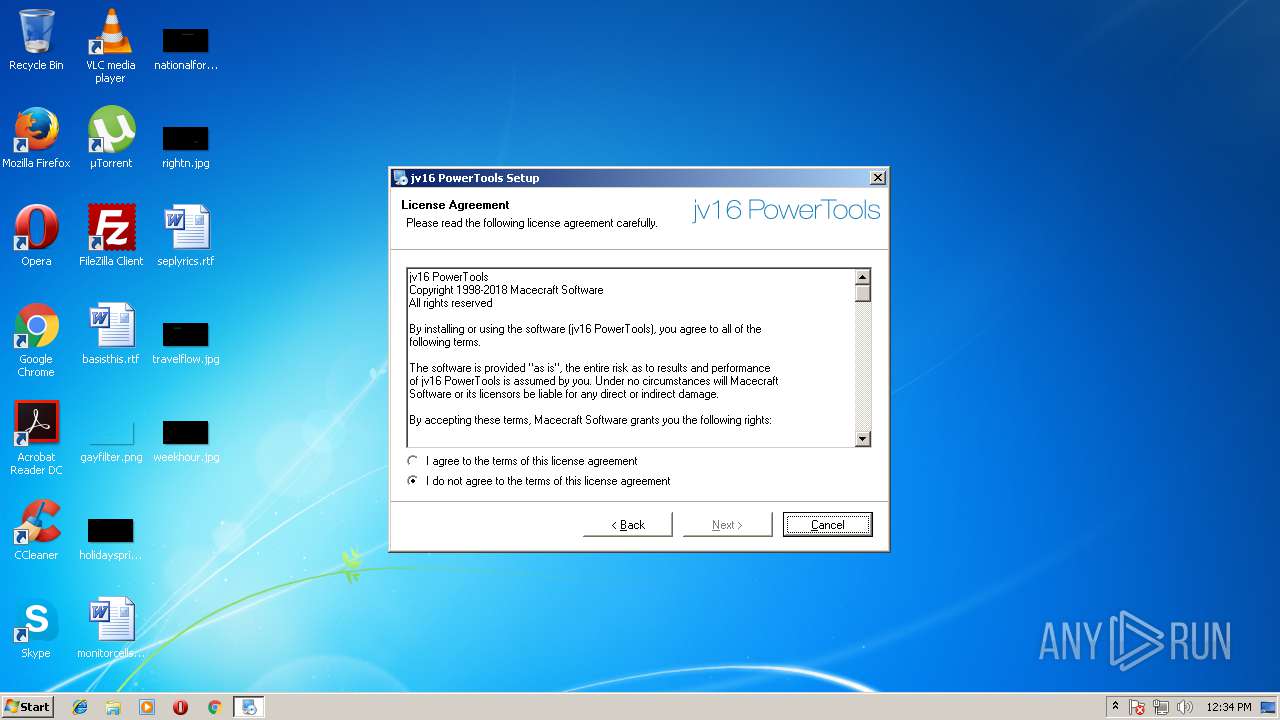Click the volume speaker tray icon
The image size is (1280, 720).
(1185, 707)
